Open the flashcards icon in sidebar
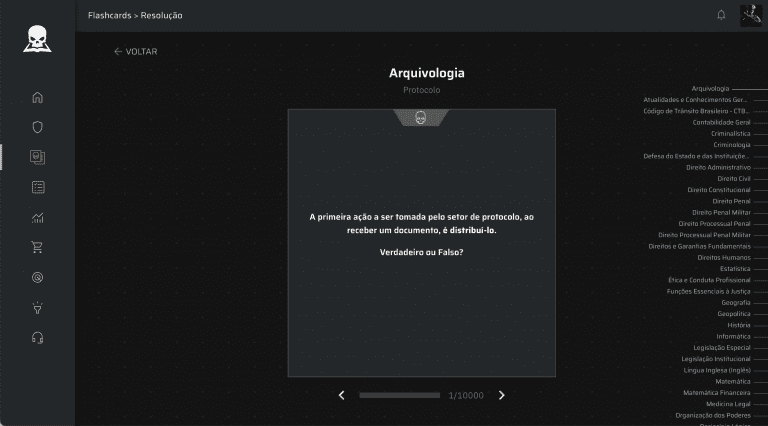This screenshot has width=768, height=426. 38,157
